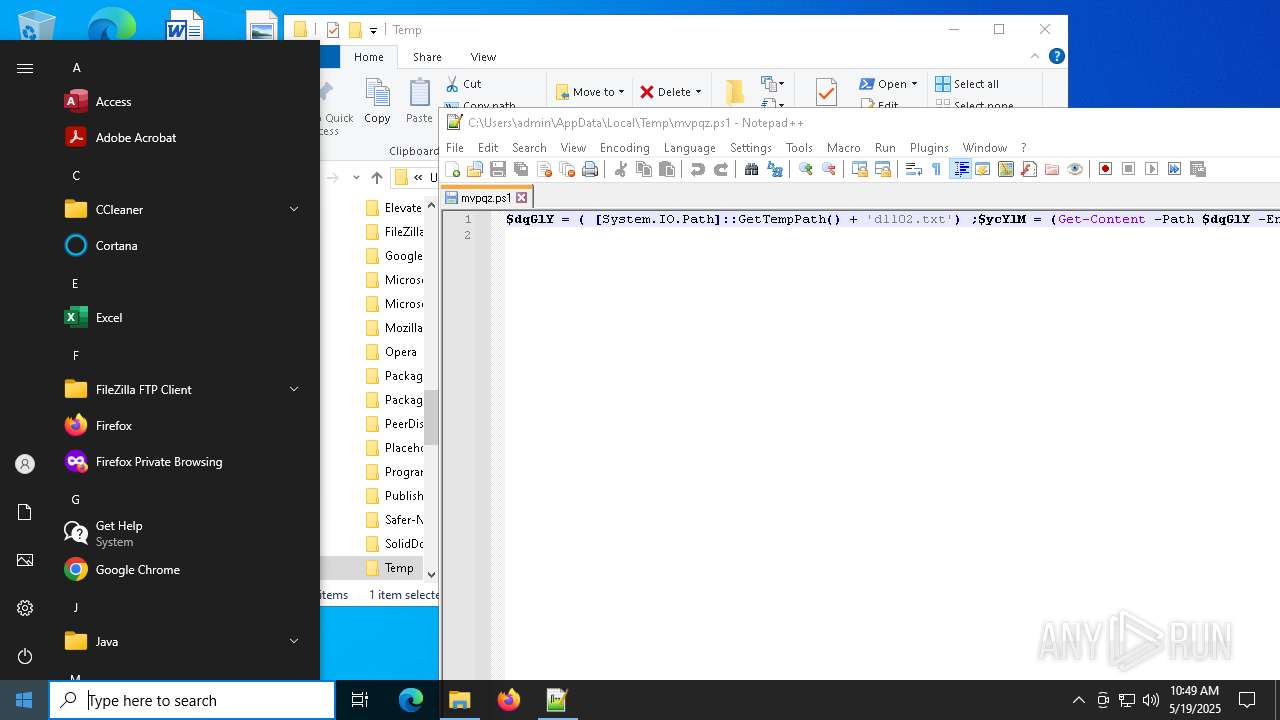This screenshot has width=1280, height=720.
Task: Switch to View tab in Explorer ribbon
Action: click(x=483, y=57)
